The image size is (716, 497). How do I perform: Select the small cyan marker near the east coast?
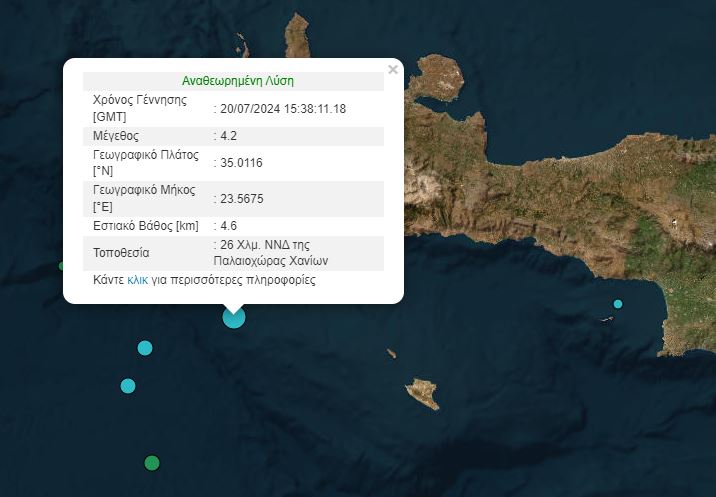[618, 304]
